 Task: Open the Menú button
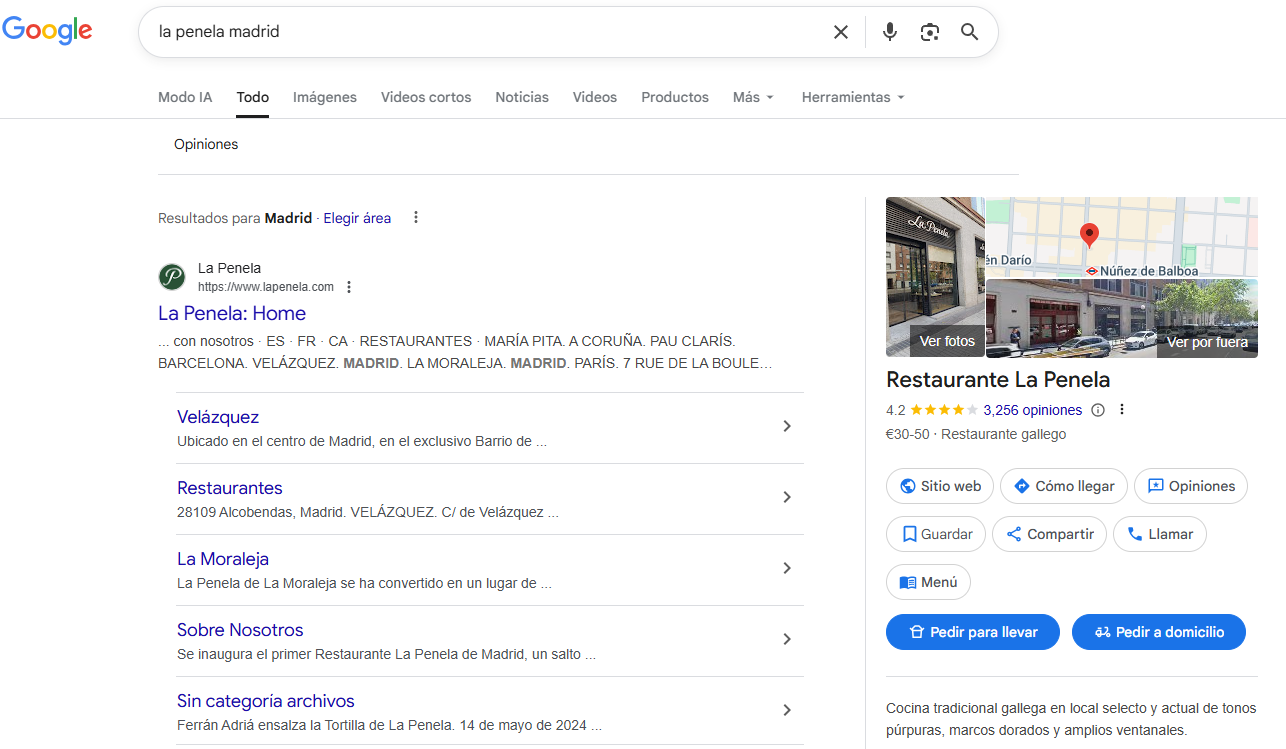928,582
